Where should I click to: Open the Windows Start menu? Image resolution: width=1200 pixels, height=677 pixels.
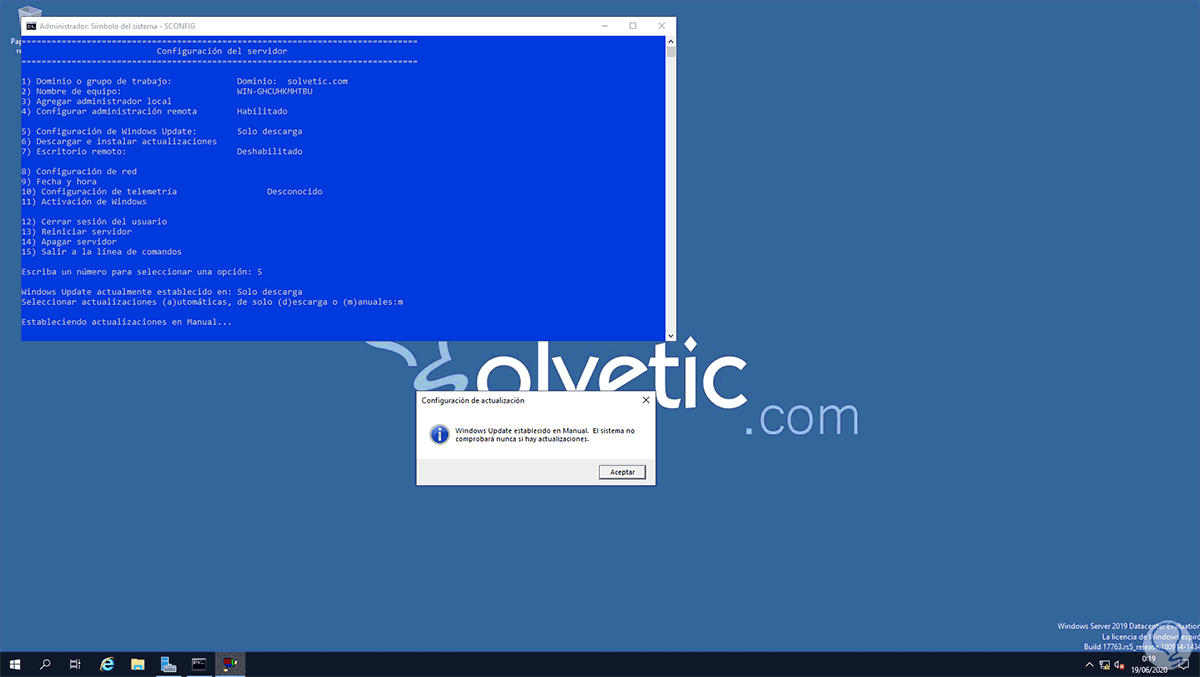(x=15, y=664)
